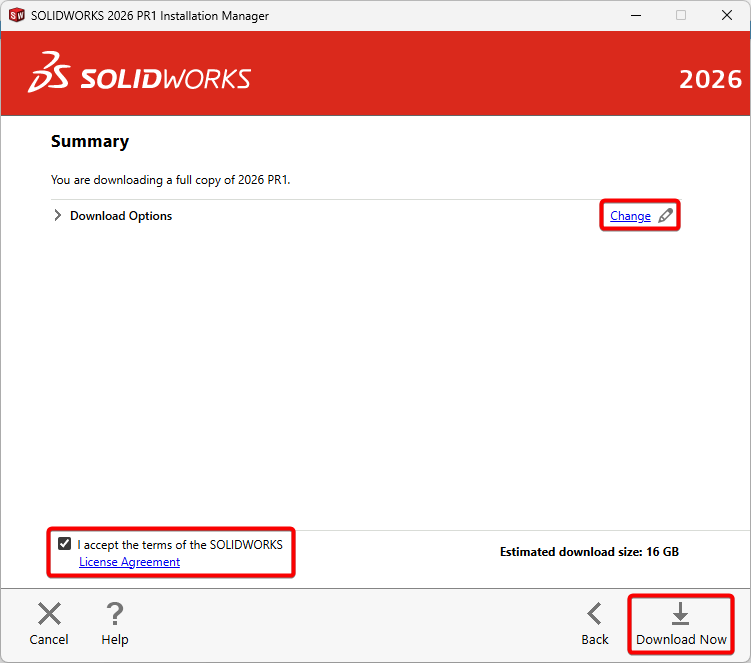Click the 'I accept the terms of the SOLIDWORKS' label
Viewport: 751px width, 663px height.
(x=180, y=545)
